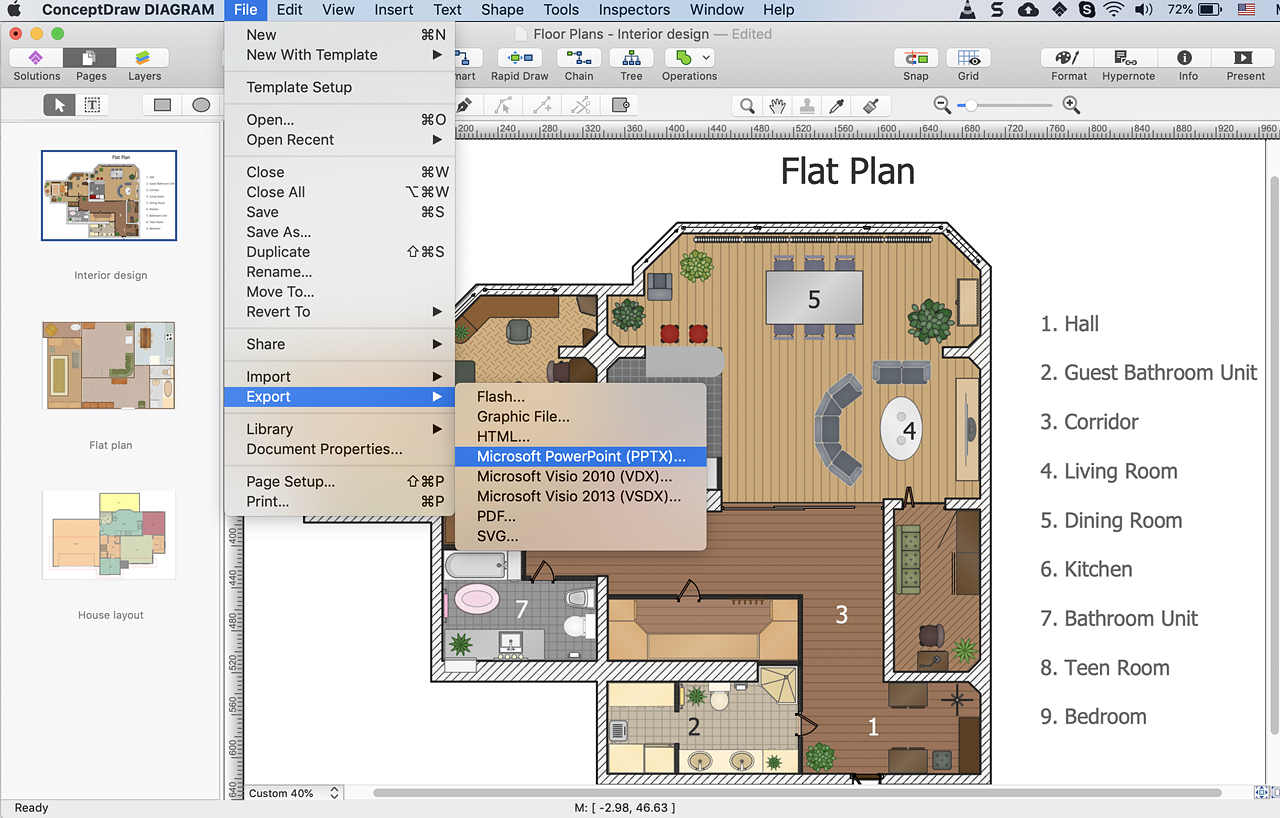Click the Rapid Draw tool
This screenshot has height=818, width=1280.
(x=519, y=58)
